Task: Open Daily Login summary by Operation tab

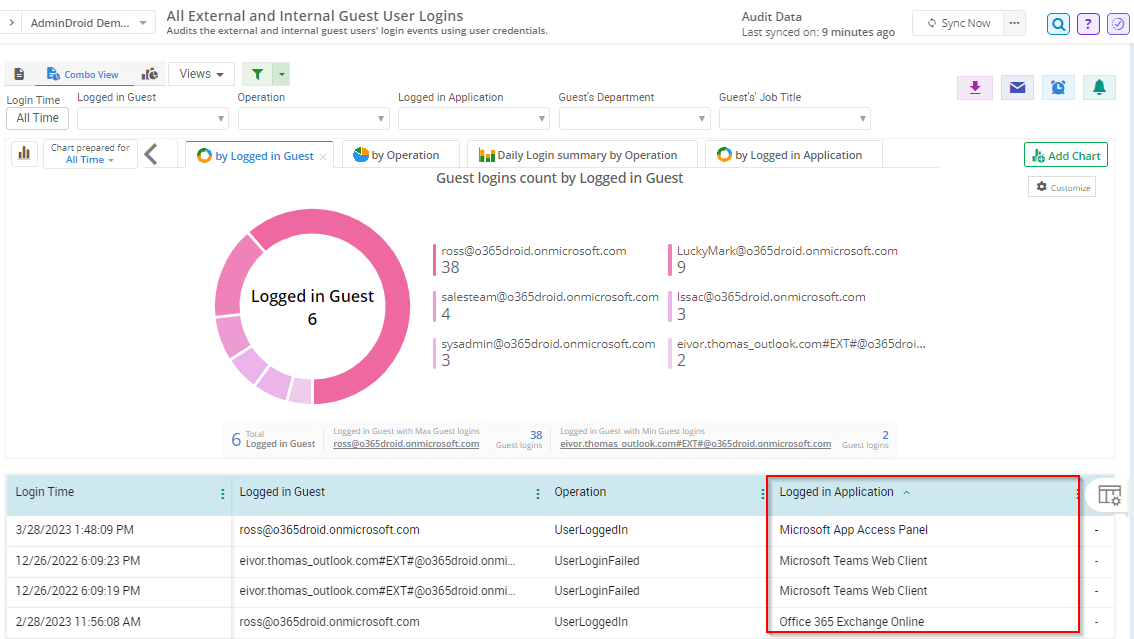Action: point(578,155)
